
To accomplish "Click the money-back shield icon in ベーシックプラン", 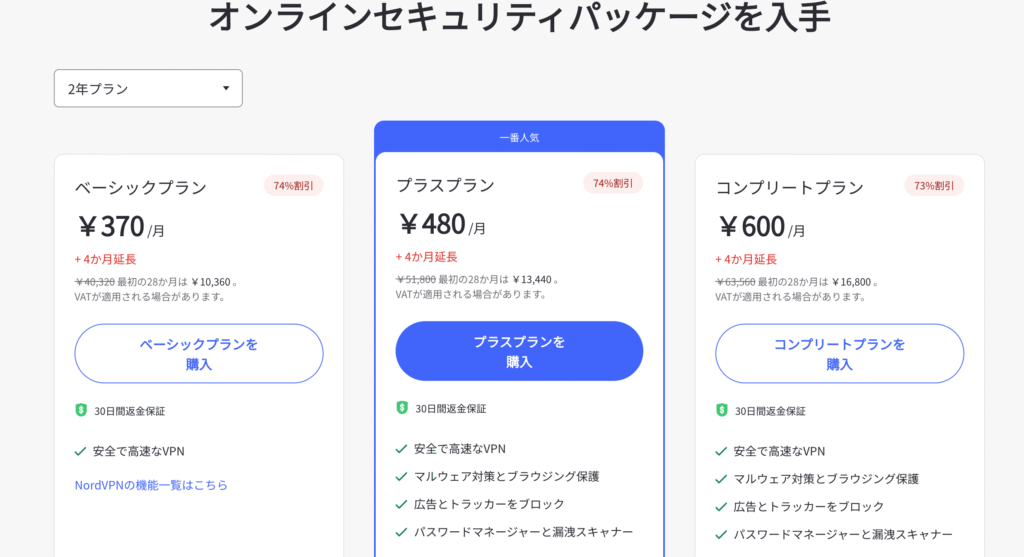I will click(x=81, y=410).
